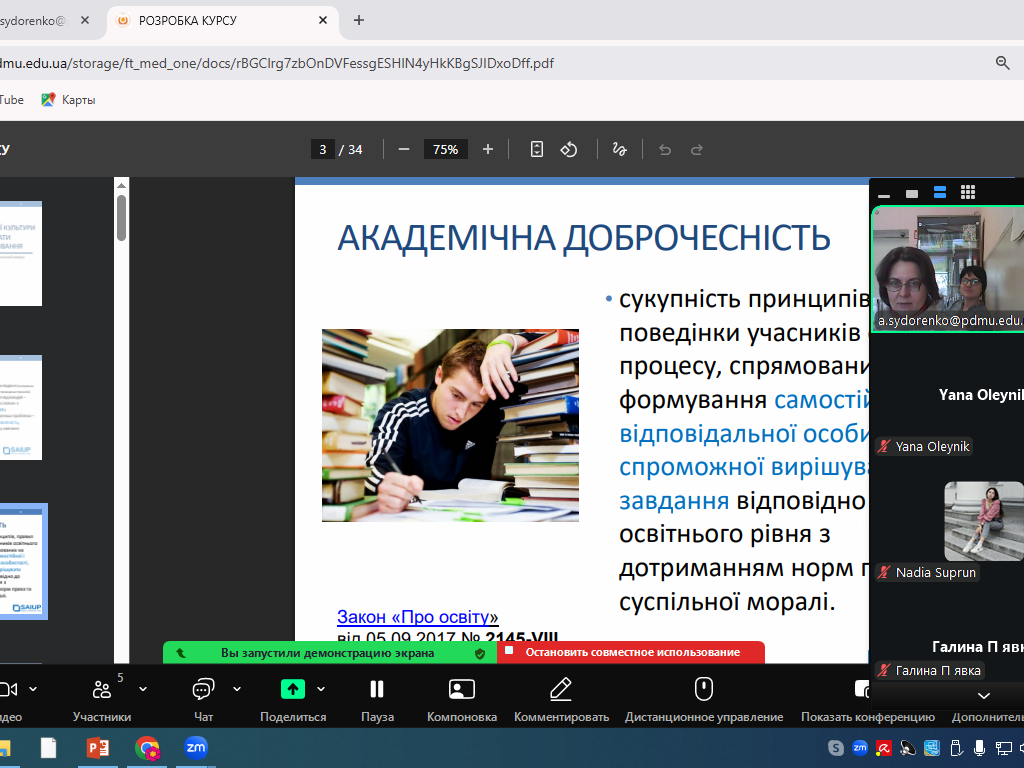The image size is (1024, 768).
Task: Select the Компоновка layout icon
Action: point(461,690)
